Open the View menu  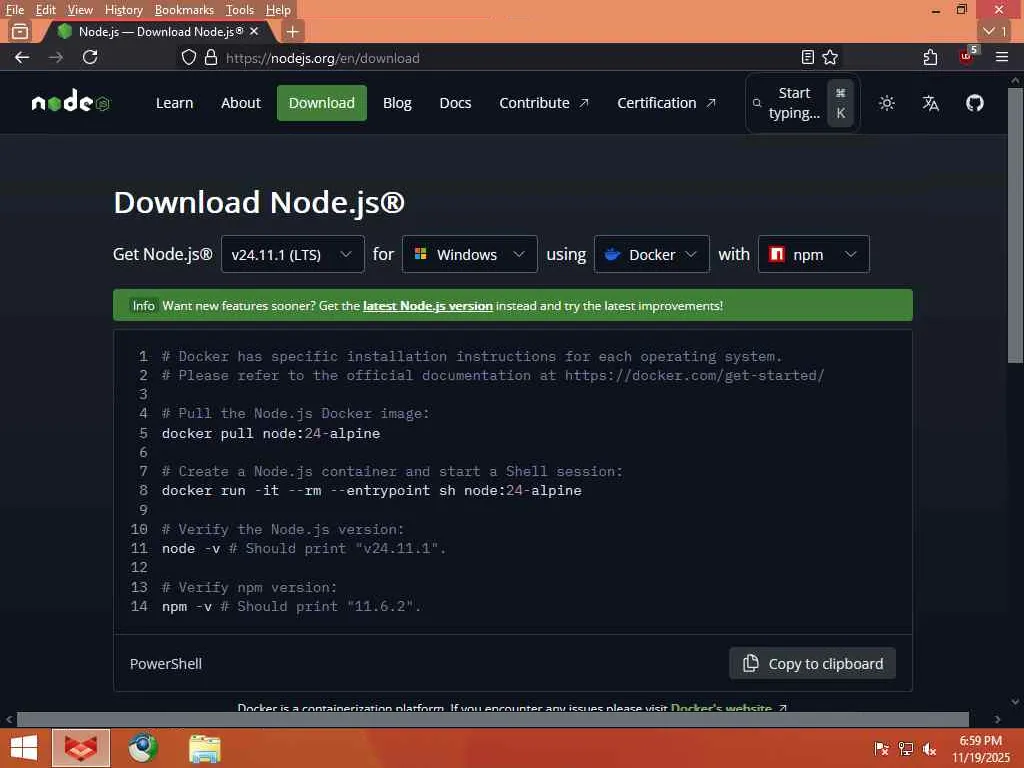click(80, 10)
